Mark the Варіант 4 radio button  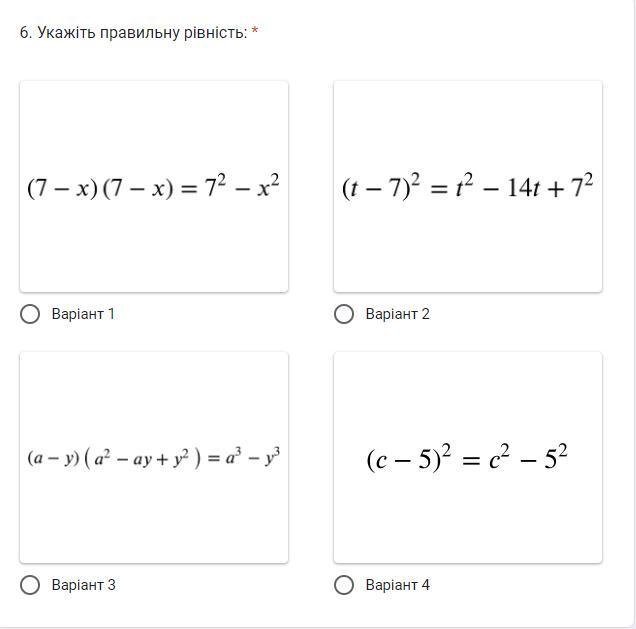pos(344,585)
